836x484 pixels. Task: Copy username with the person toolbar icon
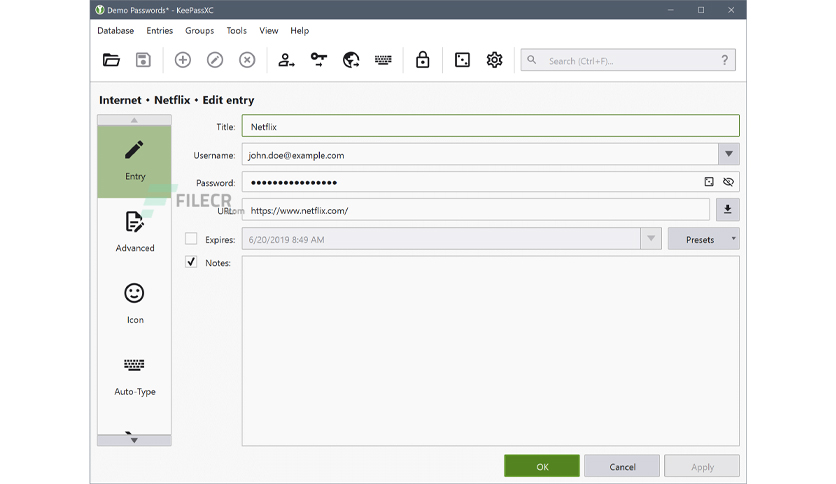pyautogui.click(x=286, y=60)
